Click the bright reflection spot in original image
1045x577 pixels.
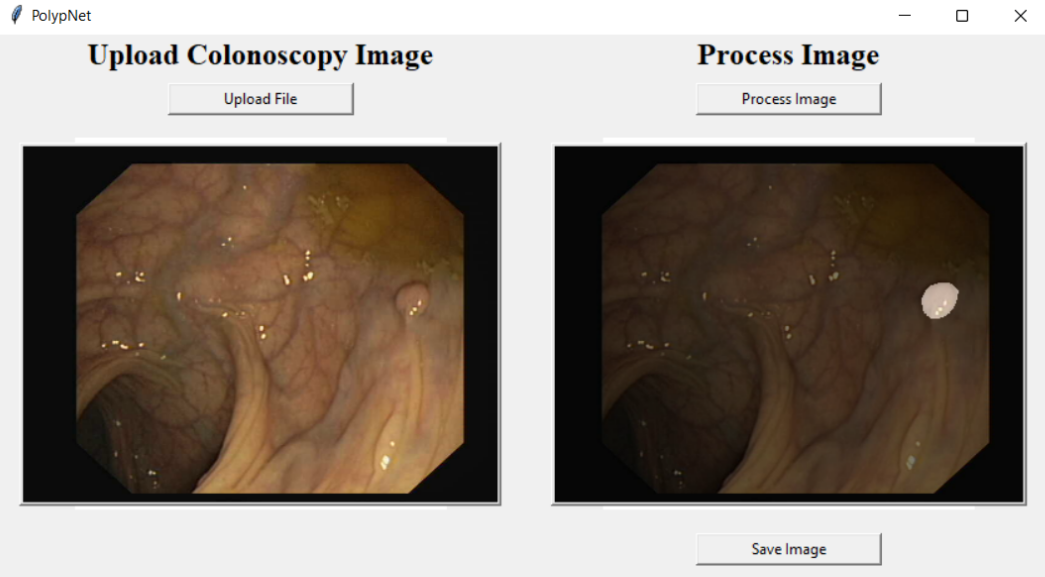click(x=385, y=461)
